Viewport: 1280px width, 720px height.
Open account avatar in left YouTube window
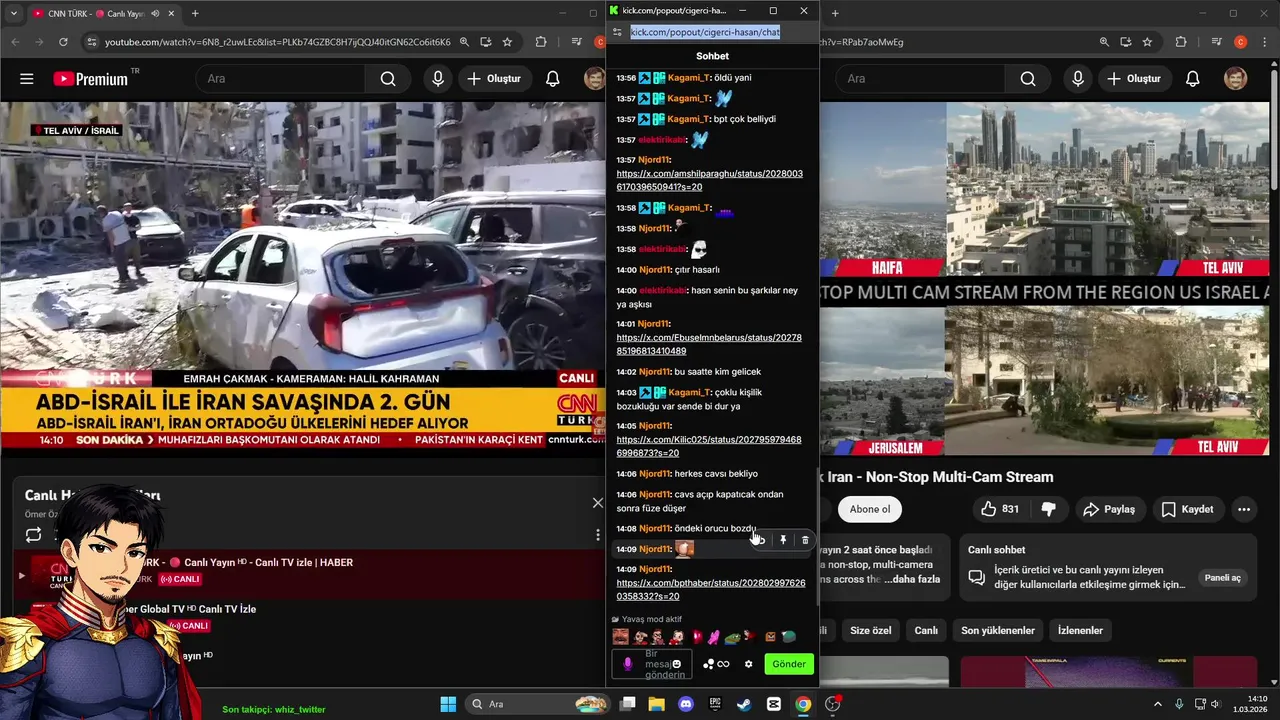pos(594,79)
